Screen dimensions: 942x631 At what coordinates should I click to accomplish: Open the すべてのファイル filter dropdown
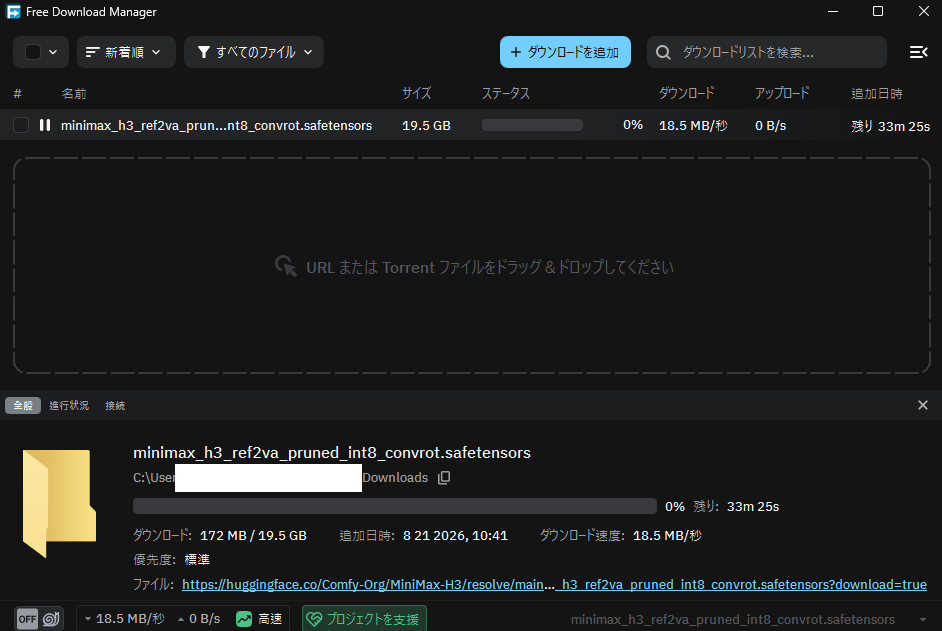(254, 52)
